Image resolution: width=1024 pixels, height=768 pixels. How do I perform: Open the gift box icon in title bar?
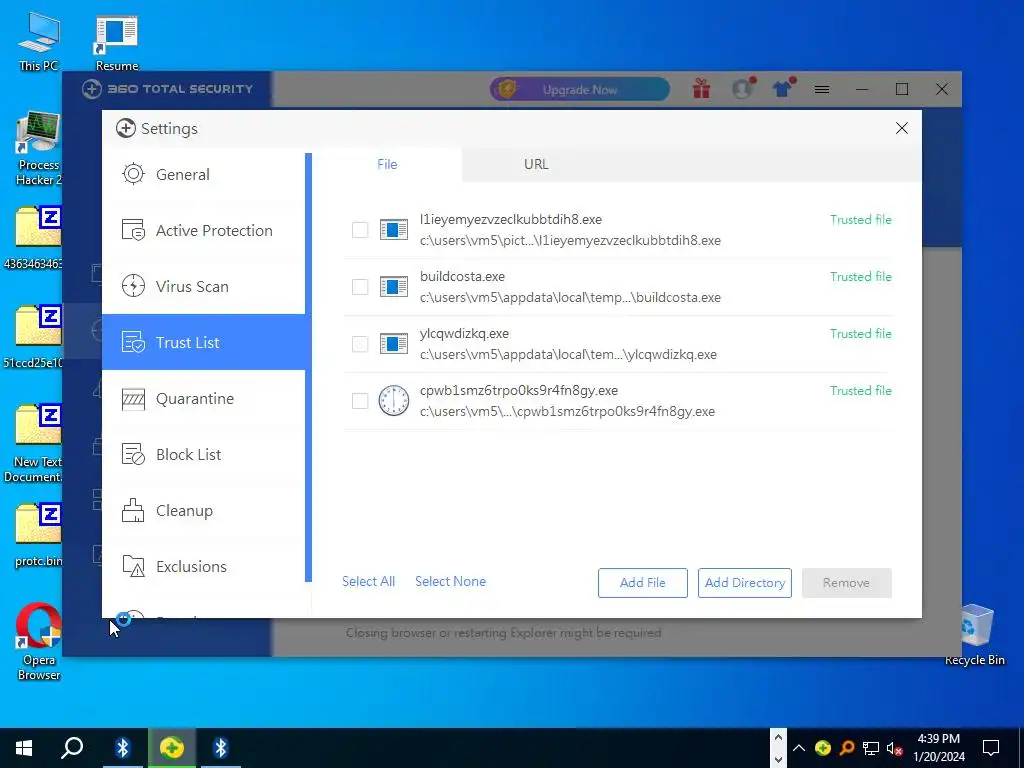click(701, 89)
